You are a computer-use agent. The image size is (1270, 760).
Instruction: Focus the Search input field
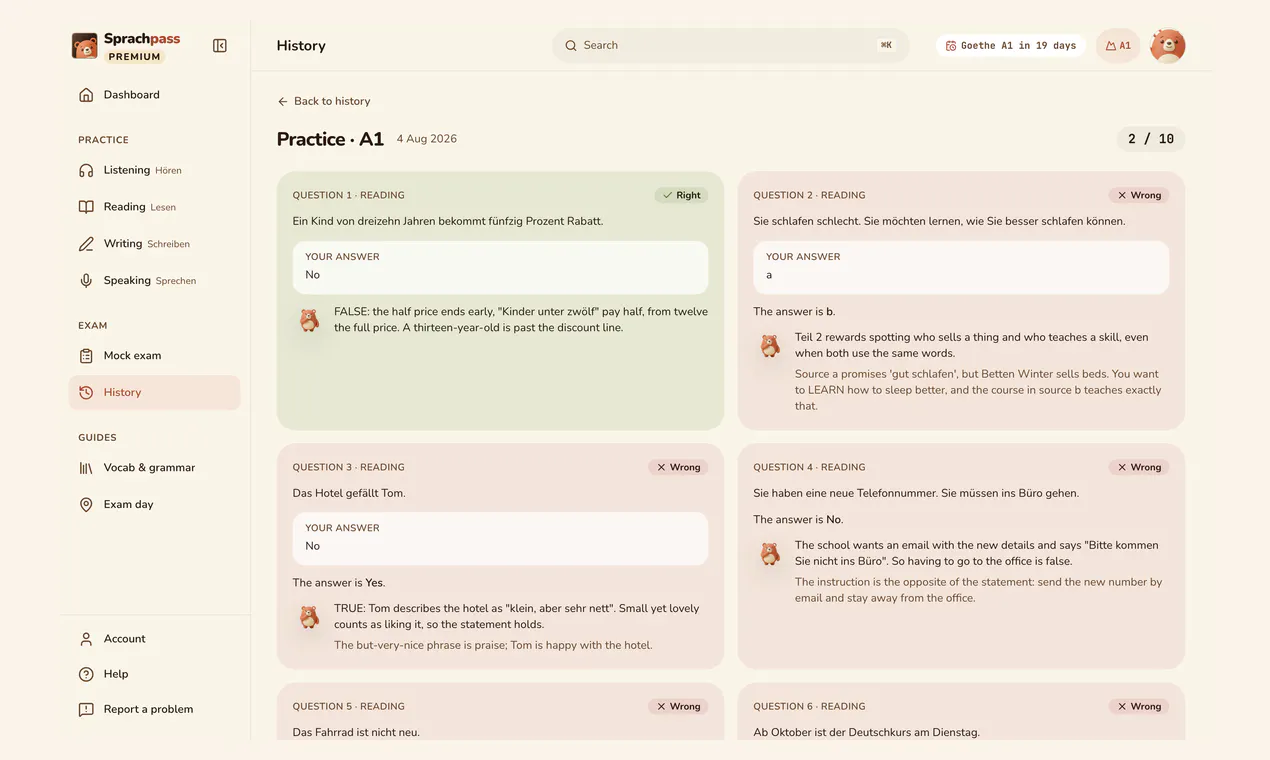(x=730, y=46)
